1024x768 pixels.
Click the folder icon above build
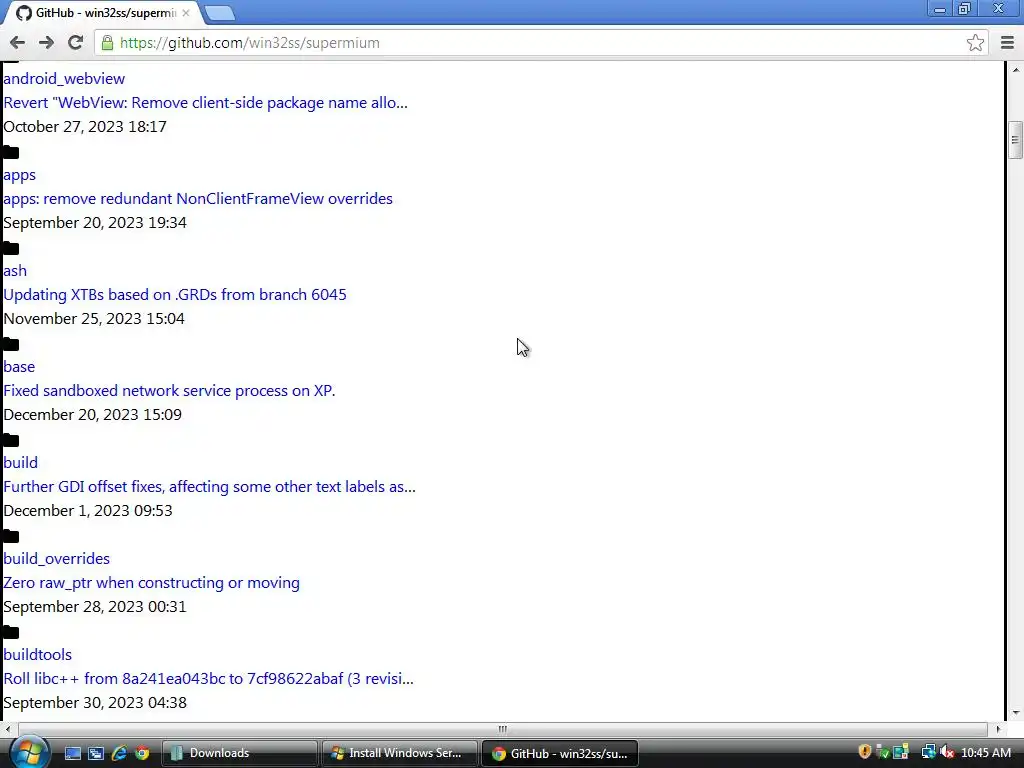(10, 441)
